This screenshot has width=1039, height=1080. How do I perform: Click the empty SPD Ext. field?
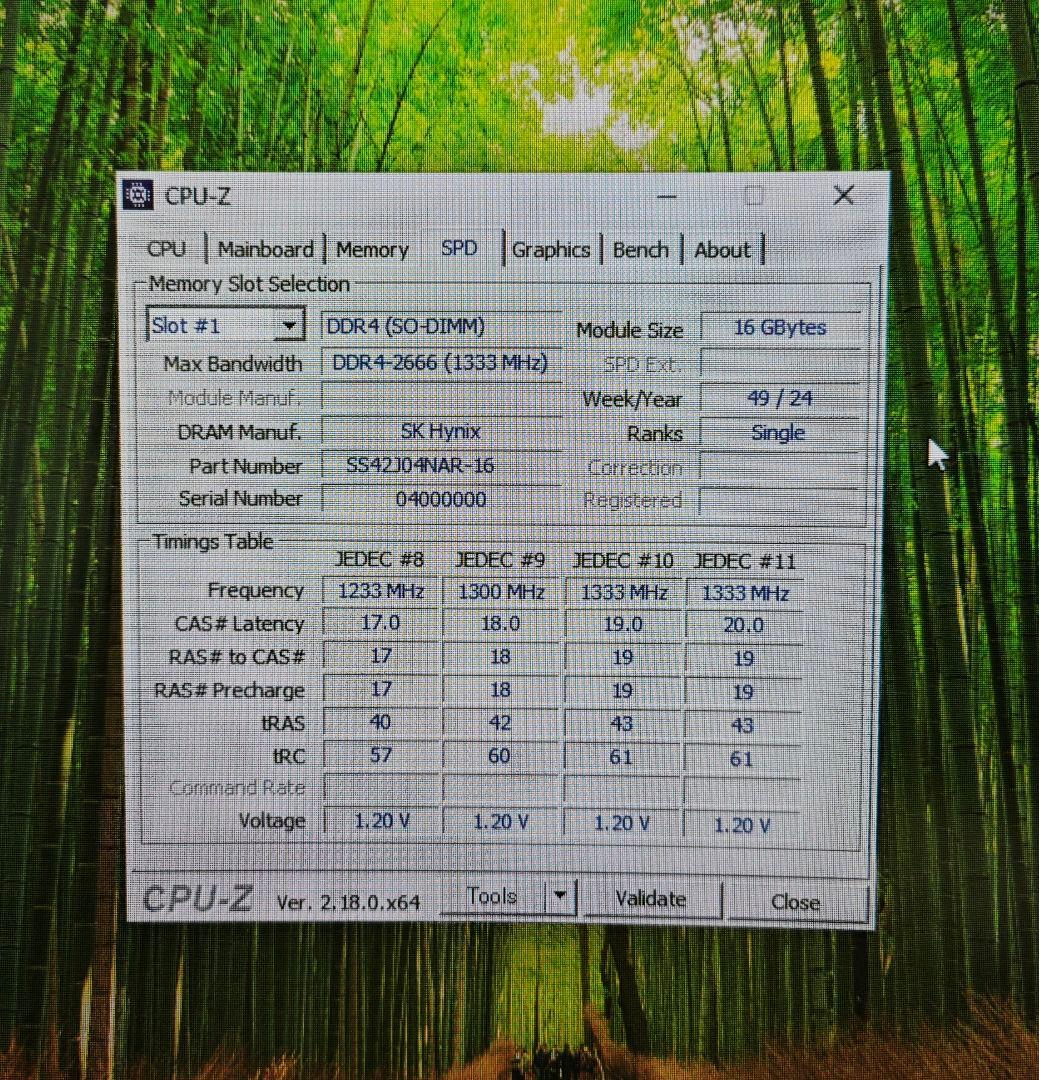[x=780, y=363]
